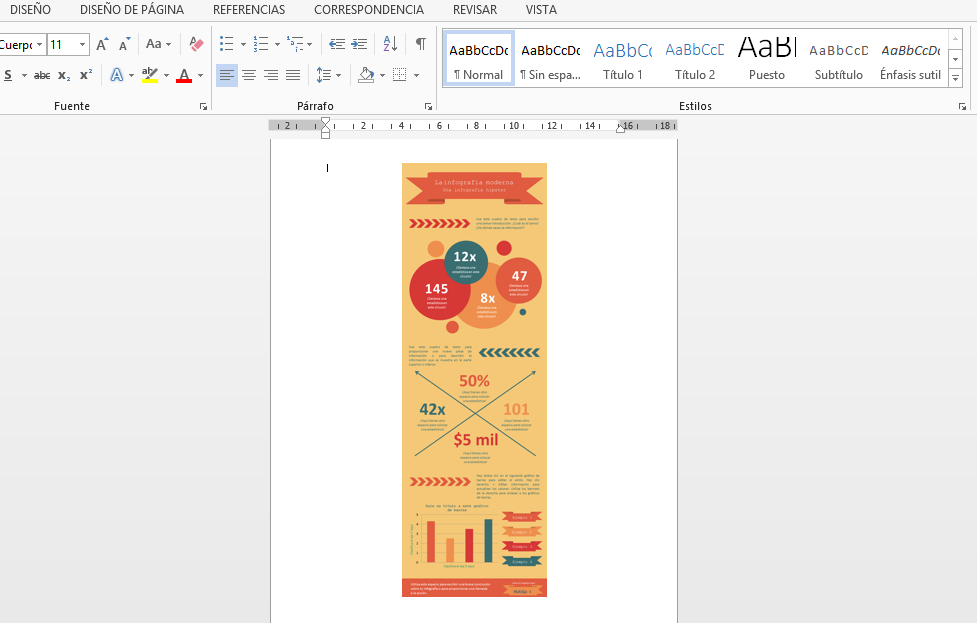Screen dimensions: 977x623
Task: Apply the Título 1 style
Action: coord(623,58)
